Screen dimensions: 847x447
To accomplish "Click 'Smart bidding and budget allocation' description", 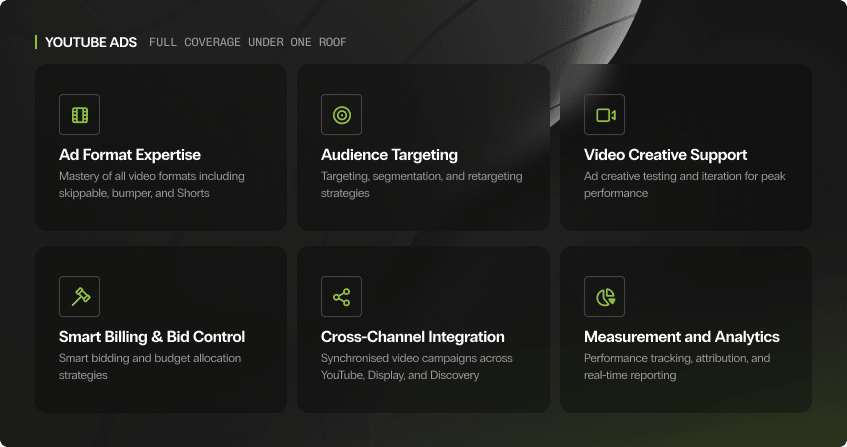I will 150,367.
